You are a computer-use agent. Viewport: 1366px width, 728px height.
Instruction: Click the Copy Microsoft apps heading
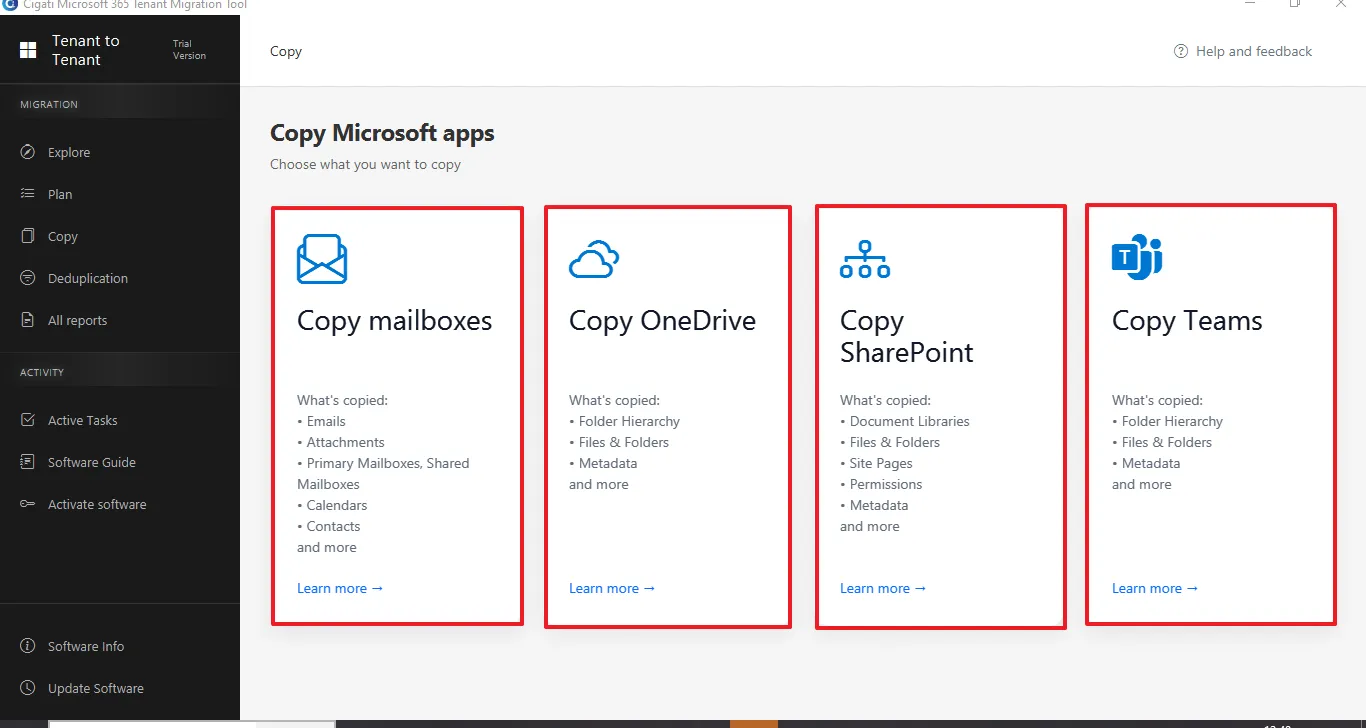pyautogui.click(x=382, y=133)
